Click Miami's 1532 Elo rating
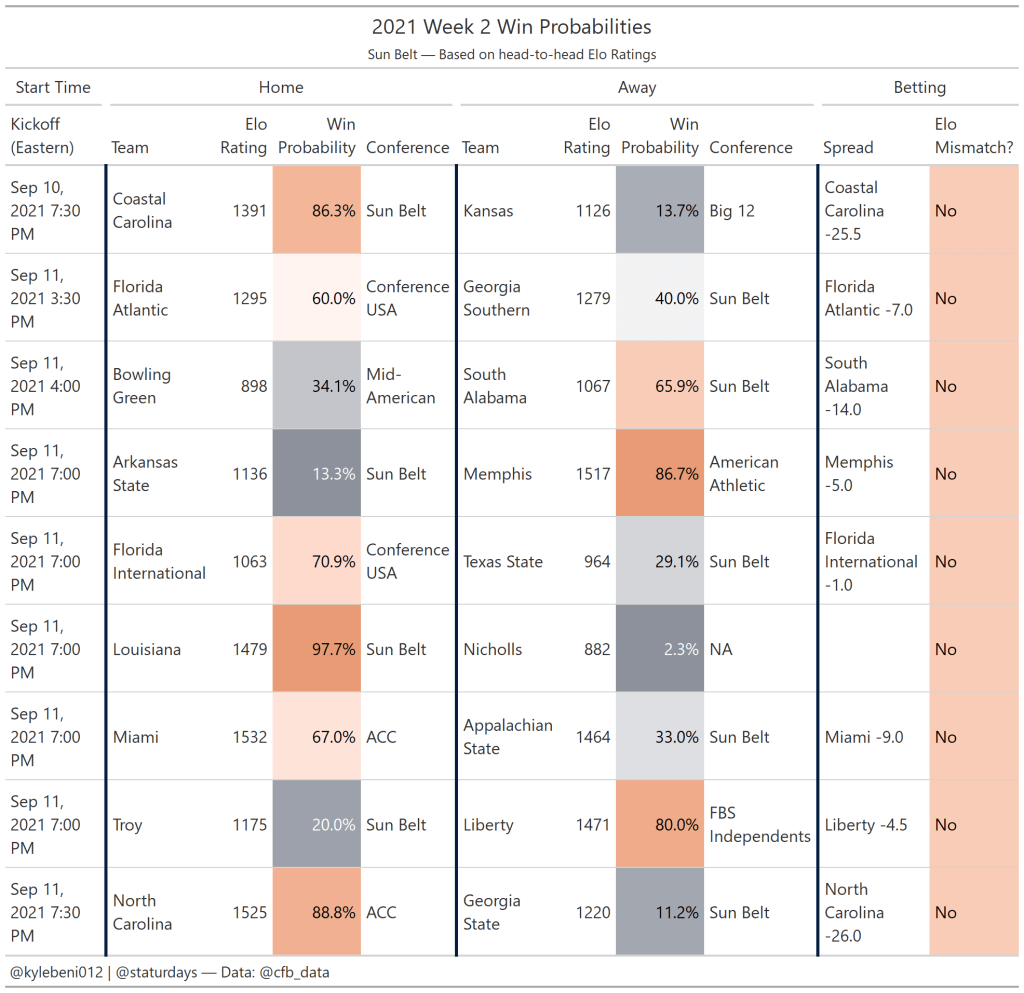This screenshot has height=993, width=1024. click(x=249, y=737)
